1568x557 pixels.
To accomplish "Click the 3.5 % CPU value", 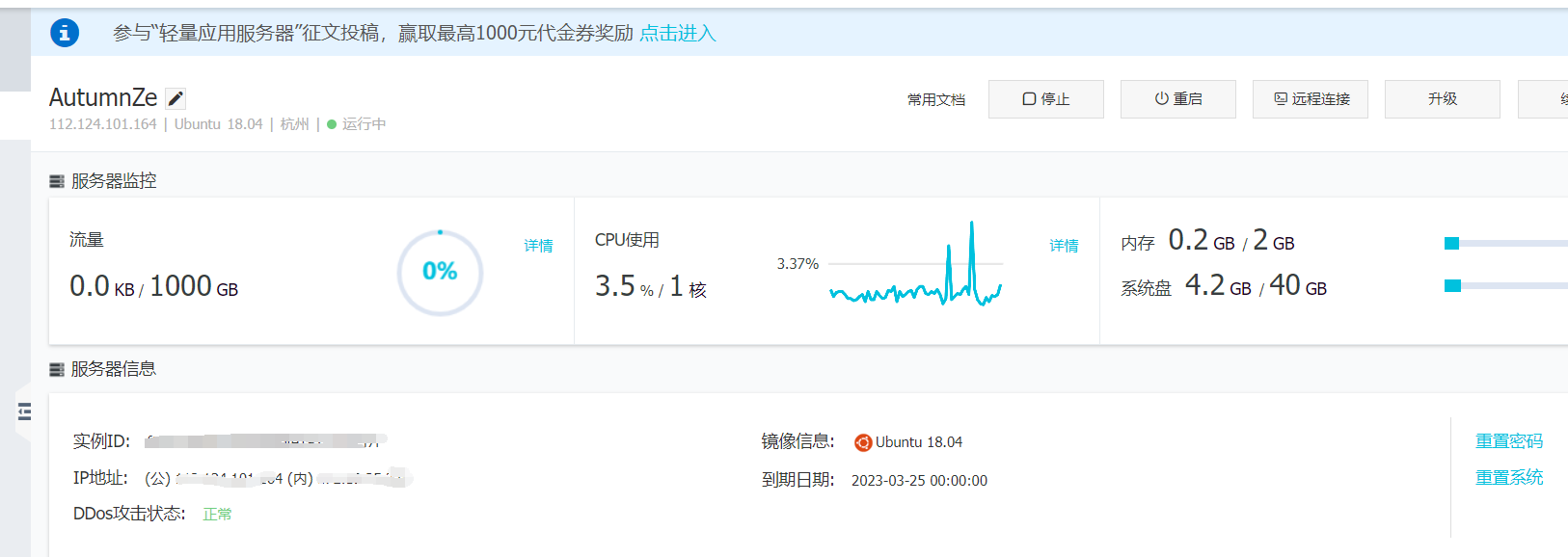I will (624, 286).
